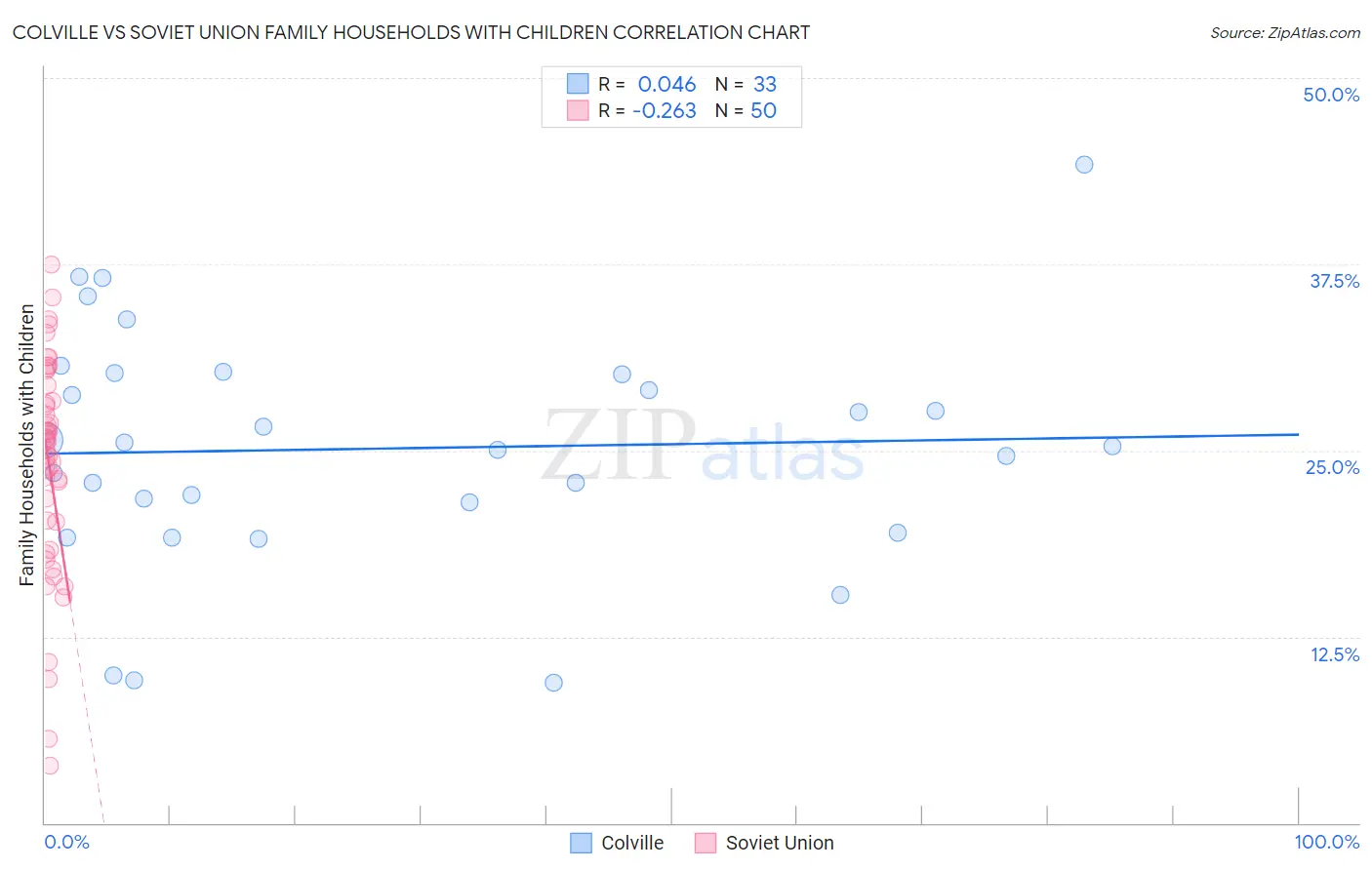Click the pink swatch beside R = -0.263
Image resolution: width=1372 pixels, height=870 pixels.
coord(578,110)
